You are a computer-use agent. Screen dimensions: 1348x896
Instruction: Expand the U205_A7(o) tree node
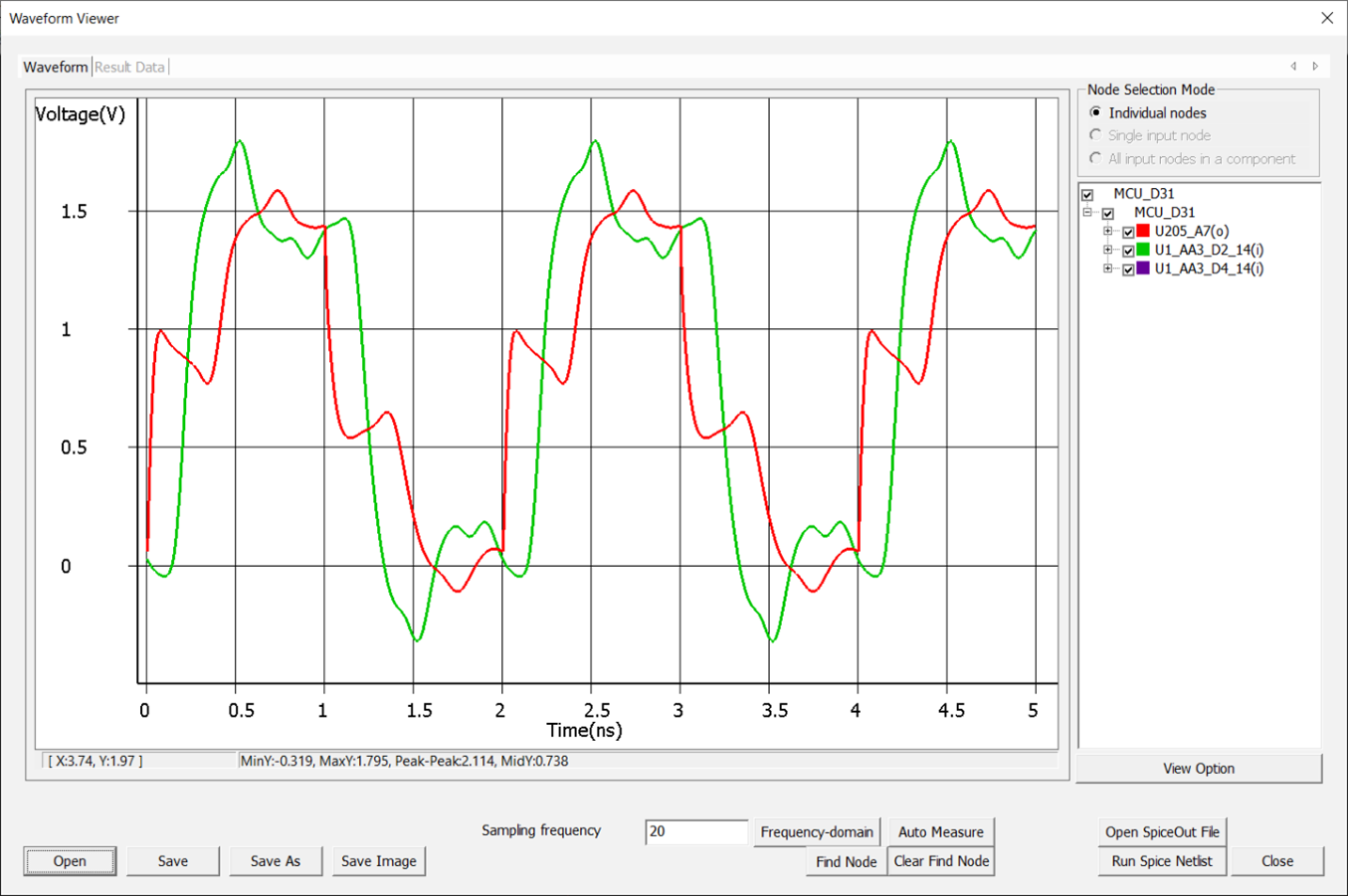click(x=1108, y=232)
